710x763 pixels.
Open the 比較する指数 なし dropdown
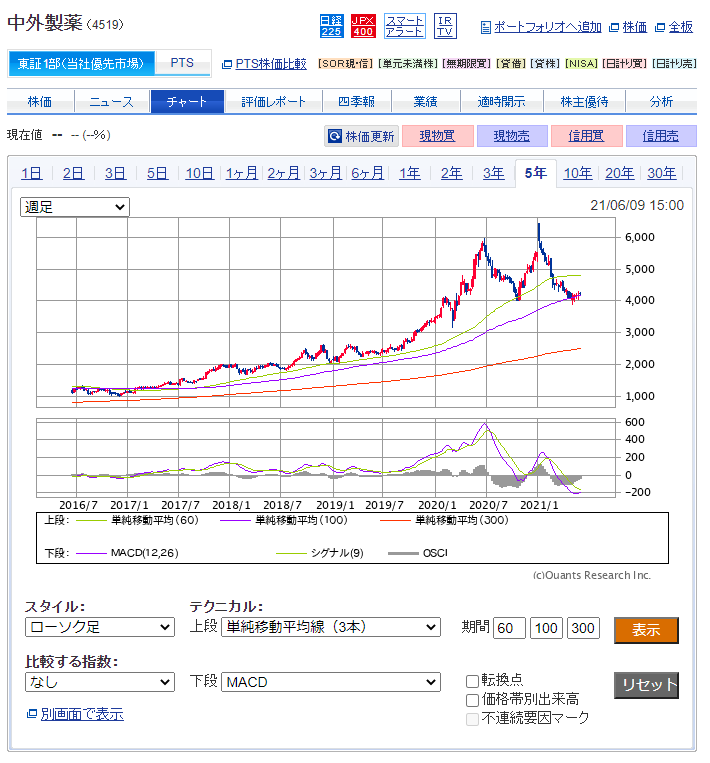(100, 682)
